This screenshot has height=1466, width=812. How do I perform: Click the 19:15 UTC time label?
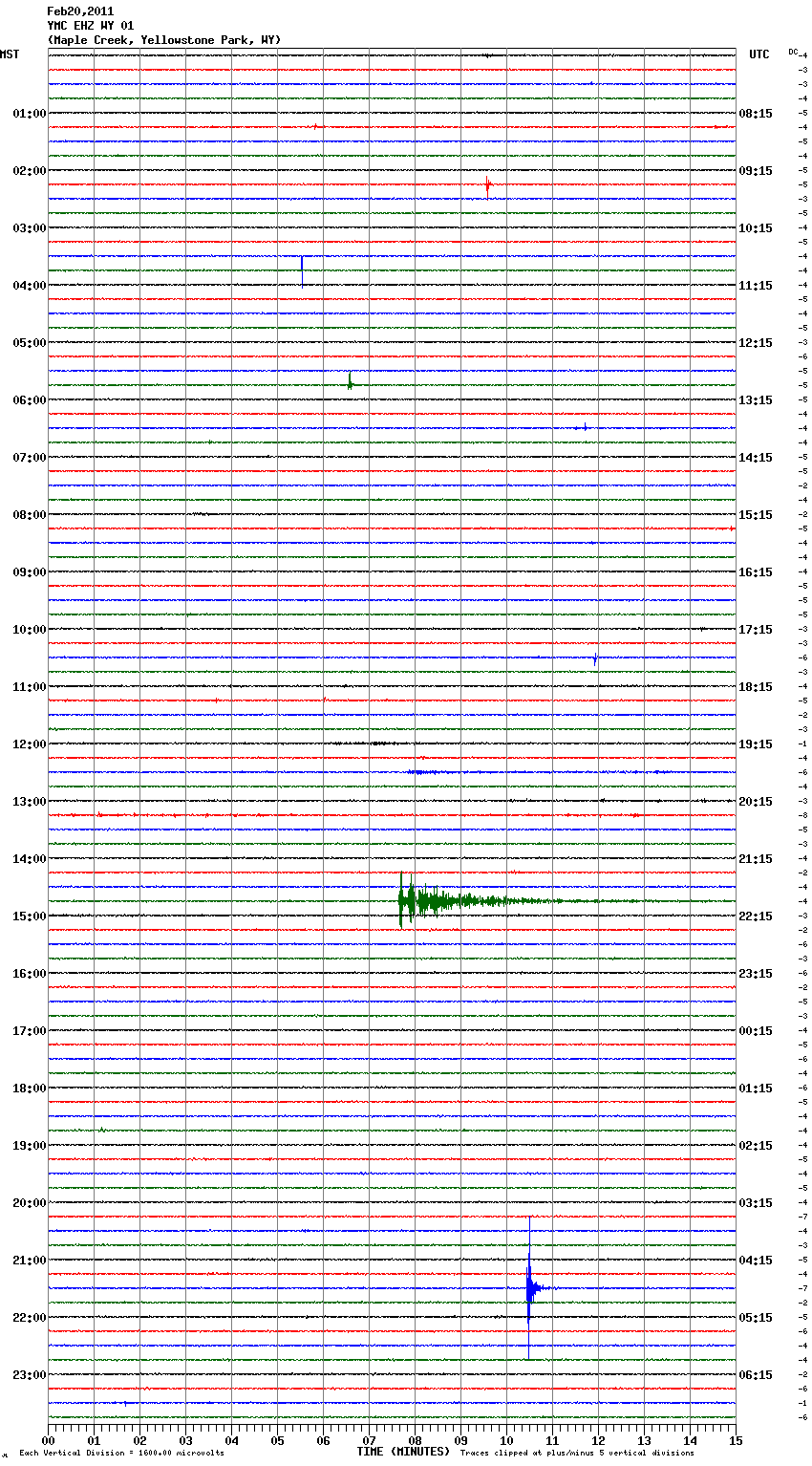point(756,744)
